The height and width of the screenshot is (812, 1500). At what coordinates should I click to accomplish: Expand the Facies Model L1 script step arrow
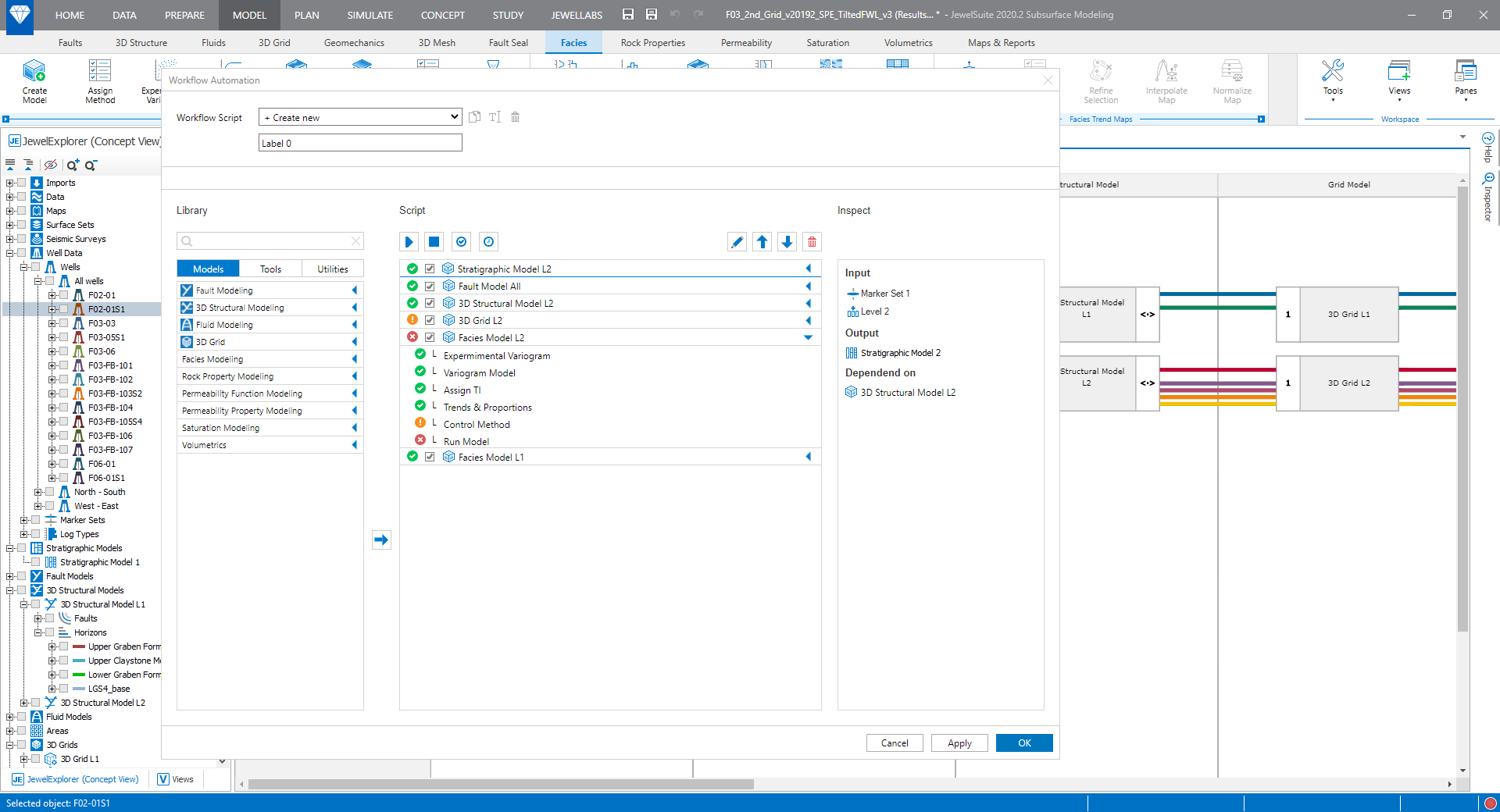coord(808,457)
